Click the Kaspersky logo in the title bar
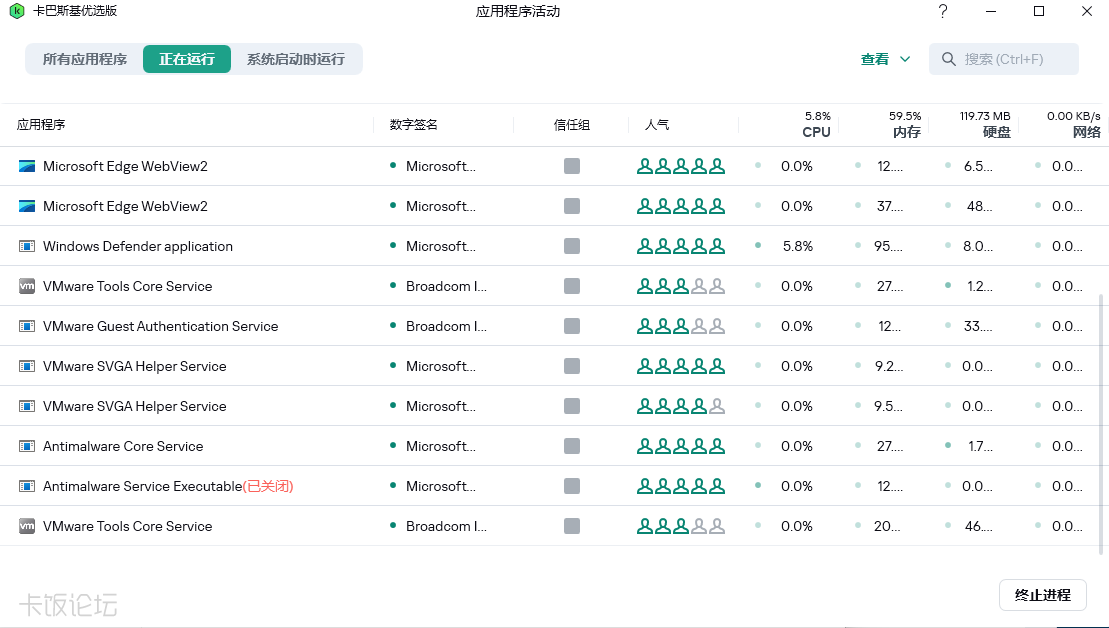The height and width of the screenshot is (628, 1109). pyautogui.click(x=16, y=11)
